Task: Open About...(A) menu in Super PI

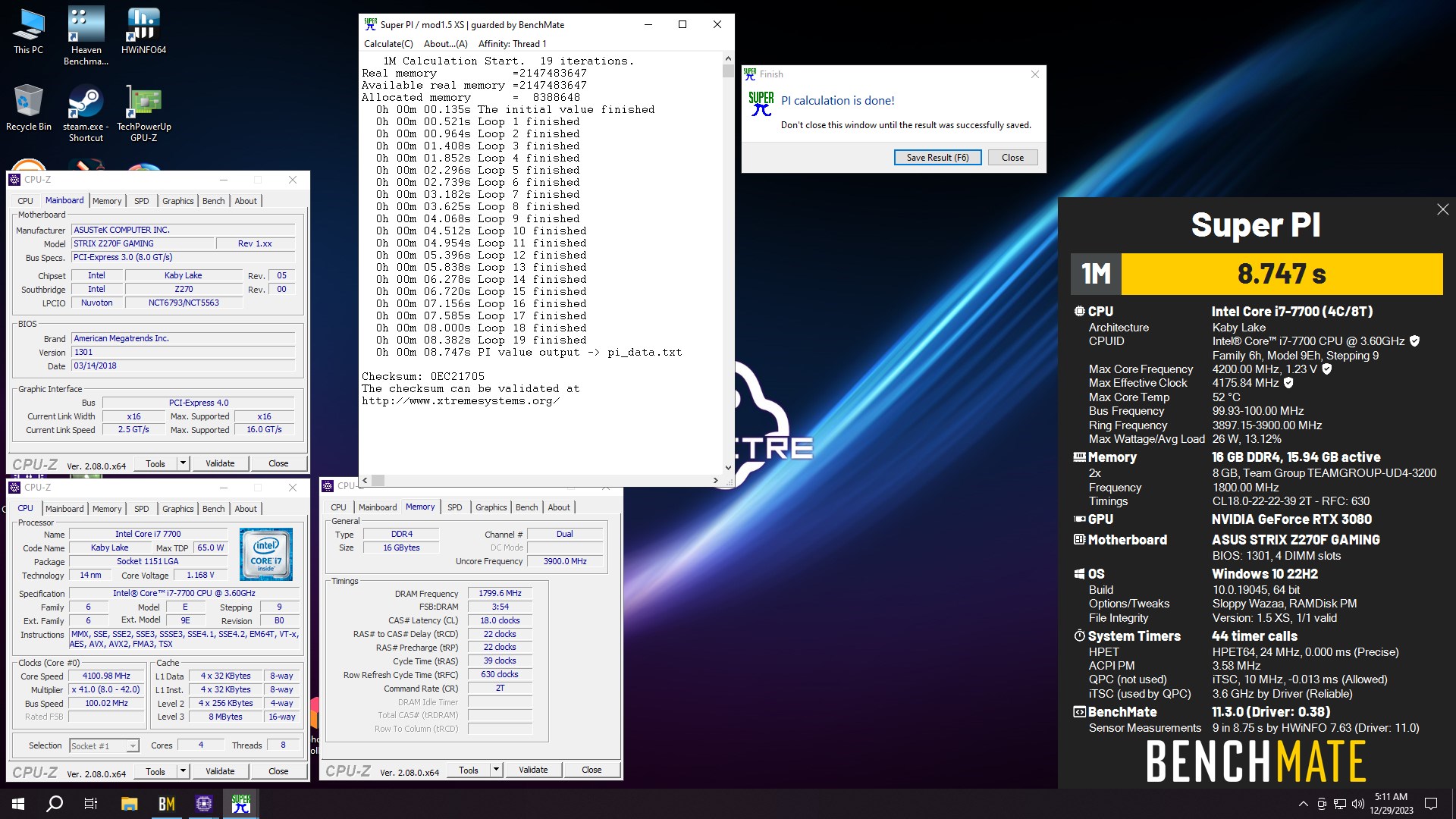Action: pos(445,44)
